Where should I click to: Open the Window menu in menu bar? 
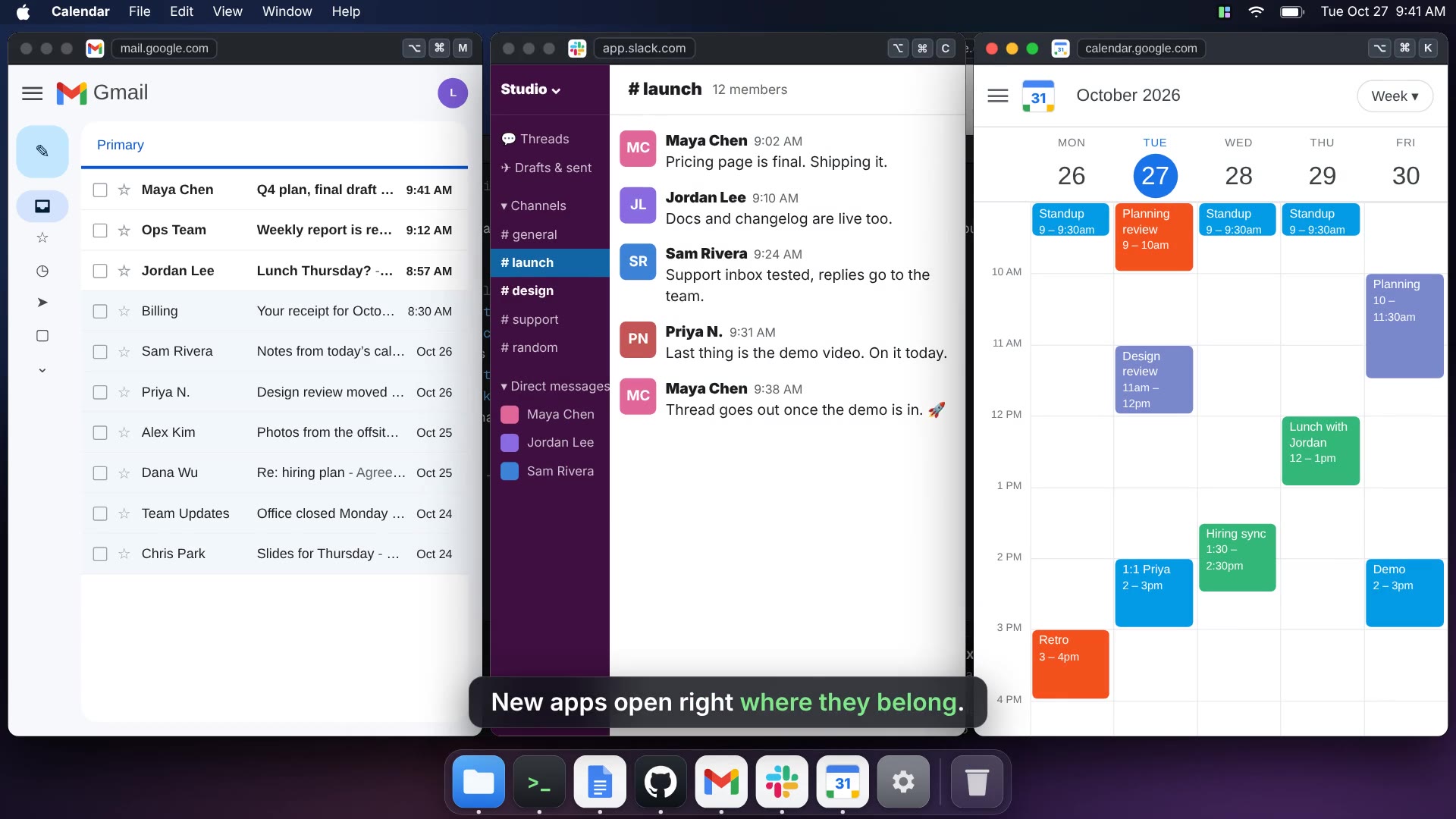click(287, 11)
